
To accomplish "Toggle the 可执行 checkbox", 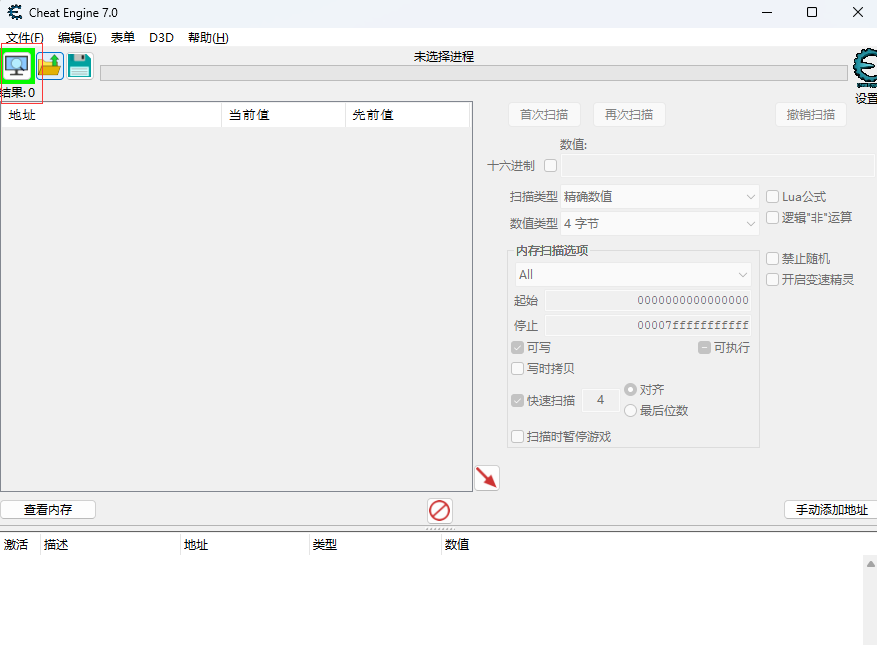I will point(704,347).
